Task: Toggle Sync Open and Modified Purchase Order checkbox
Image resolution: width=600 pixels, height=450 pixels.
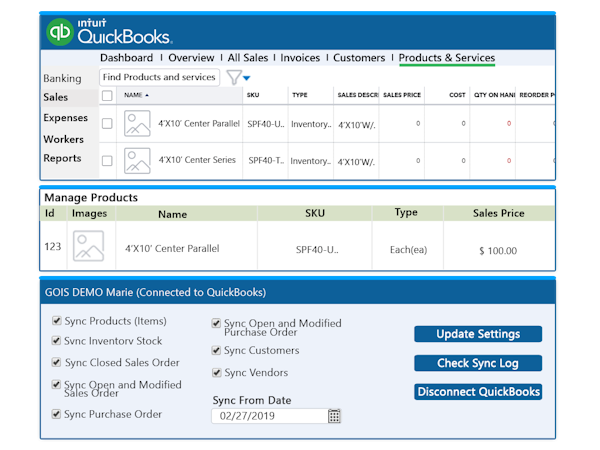Action: click(x=216, y=323)
